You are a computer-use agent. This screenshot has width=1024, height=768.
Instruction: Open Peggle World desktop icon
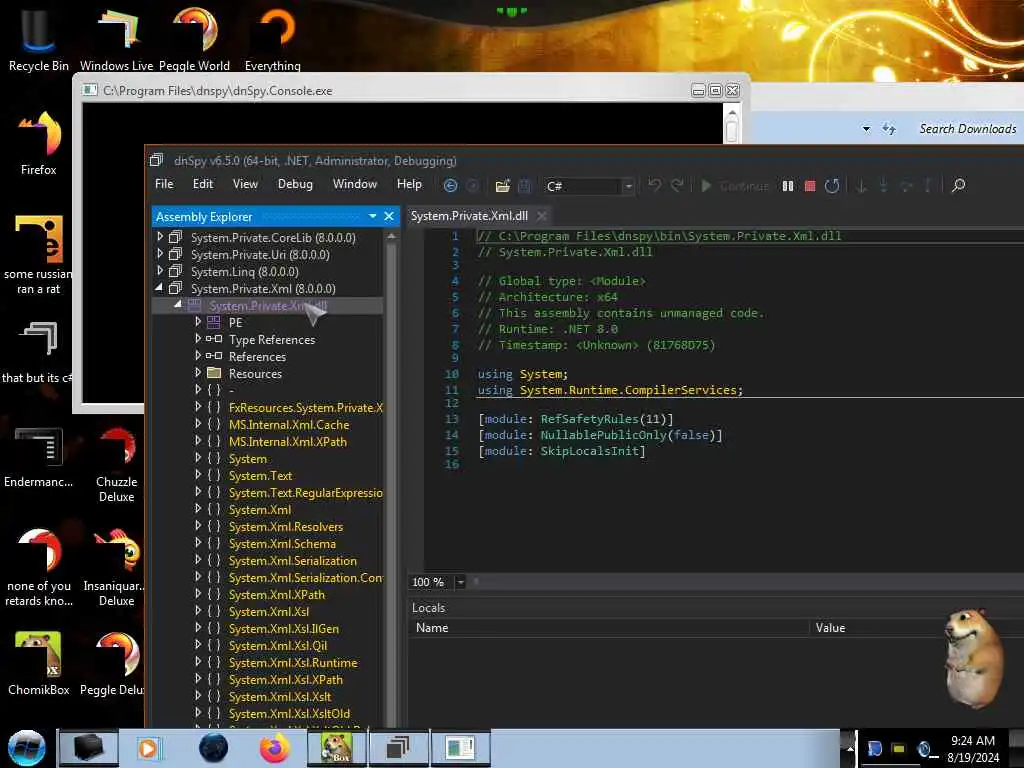point(195,38)
